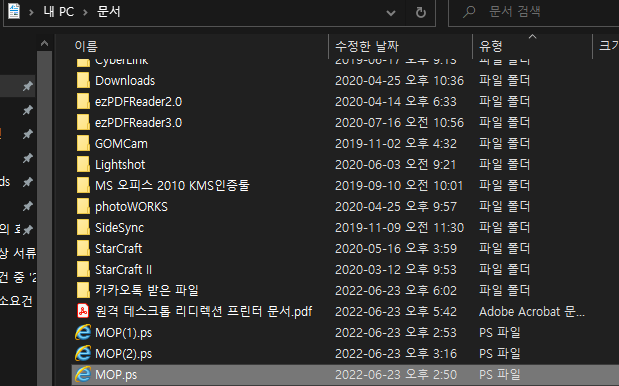619x386 pixels.
Task: Expand the chevron after 내 PC
Action: [85, 12]
